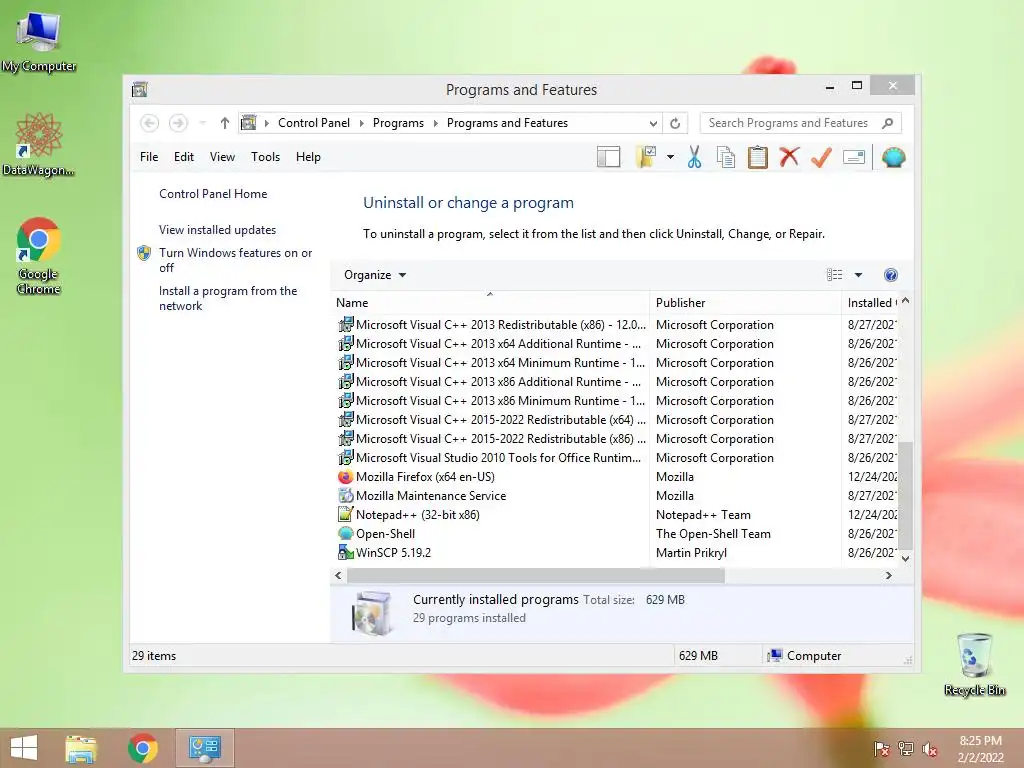
Task: Open the View menu
Action: click(x=222, y=157)
